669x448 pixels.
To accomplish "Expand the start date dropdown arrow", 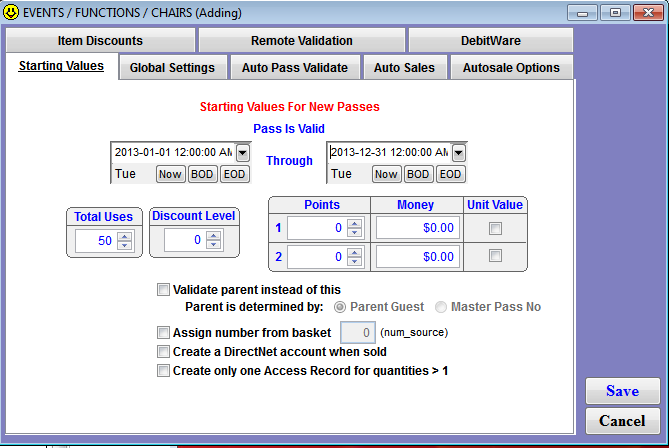I will 242,153.
